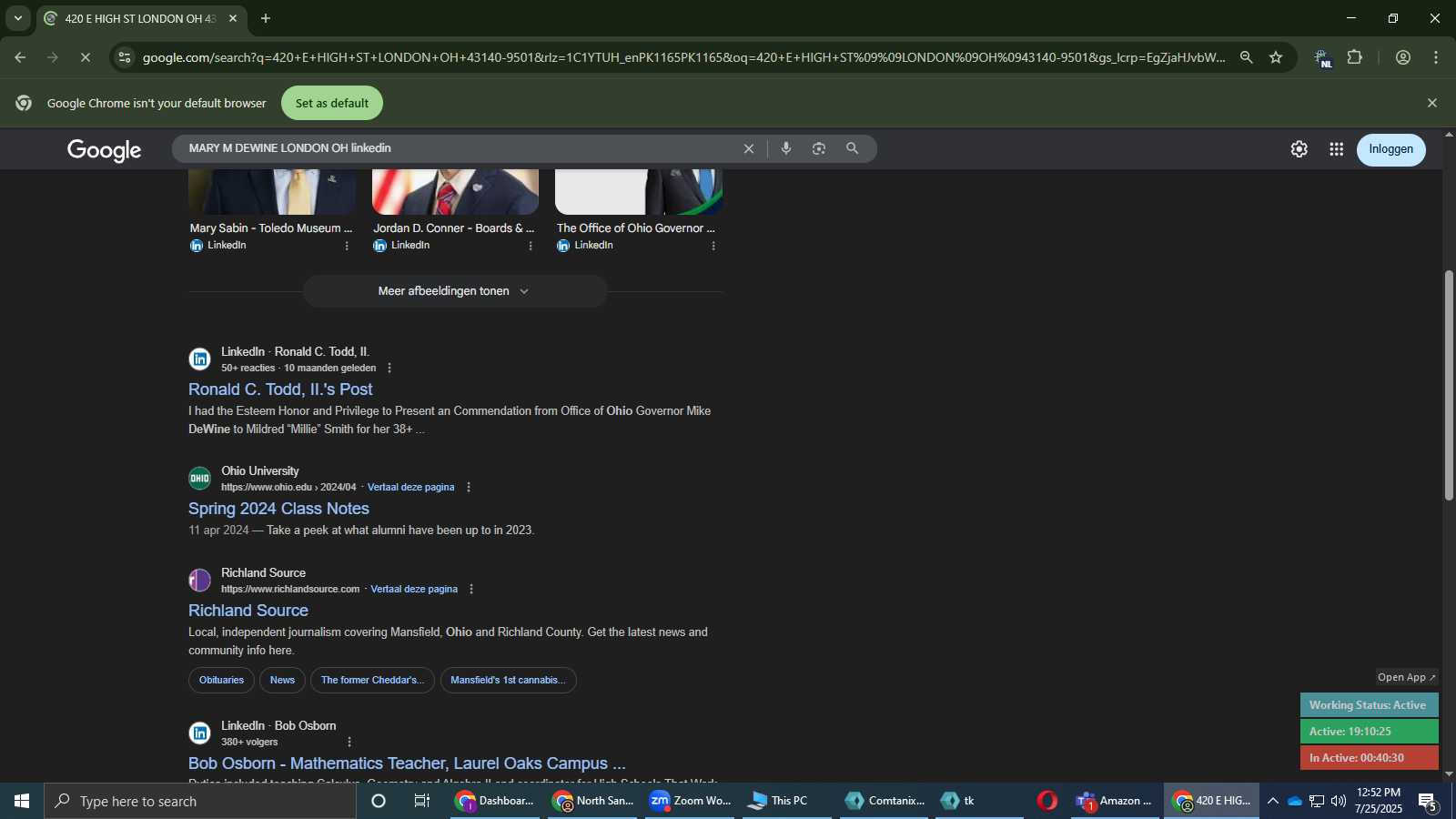The height and width of the screenshot is (819, 1456).
Task: Dismiss the default browser notification bar
Action: tap(1432, 103)
